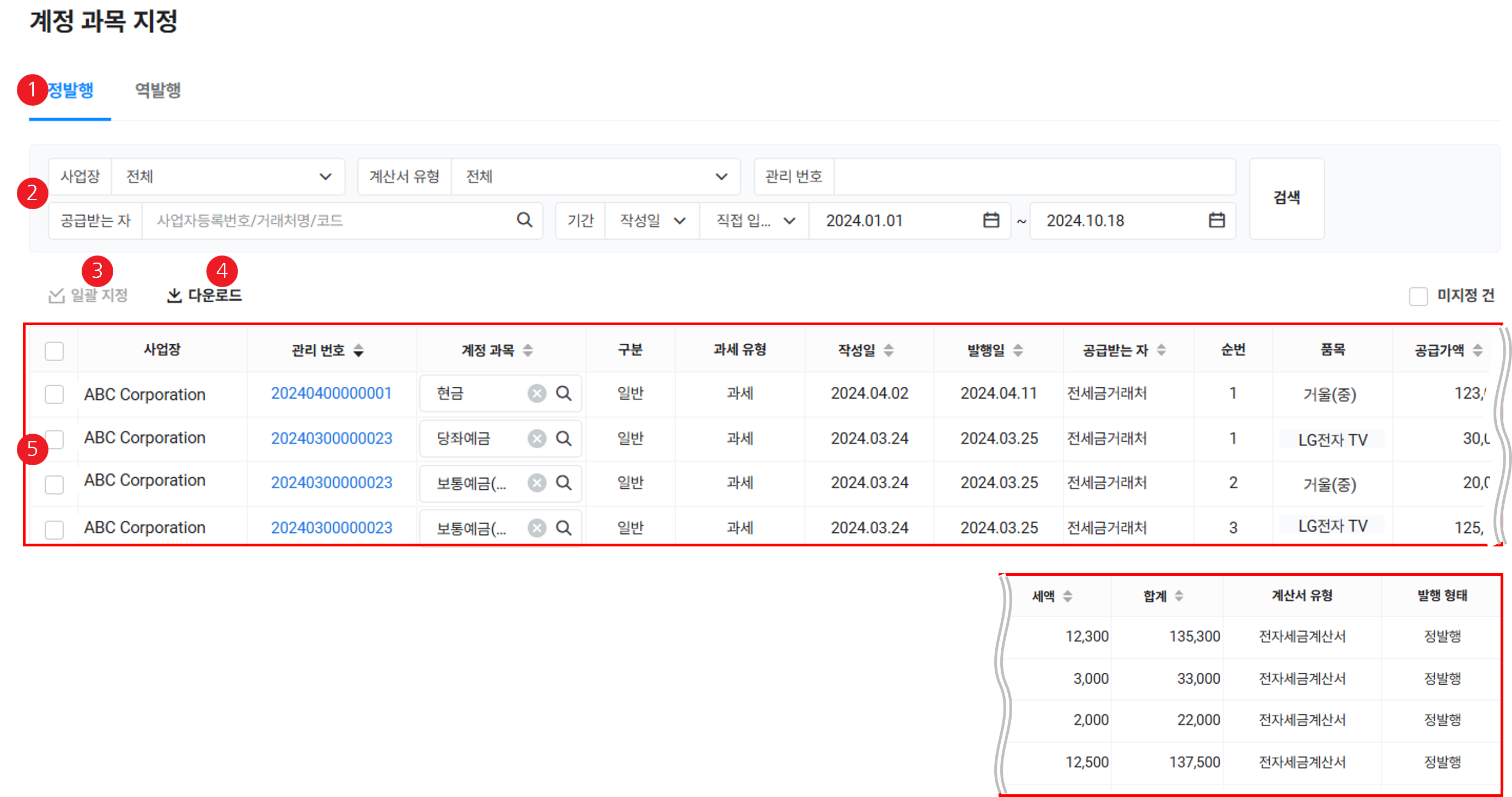
Task: Search account for 당좌예금 row
Action: pos(564,438)
